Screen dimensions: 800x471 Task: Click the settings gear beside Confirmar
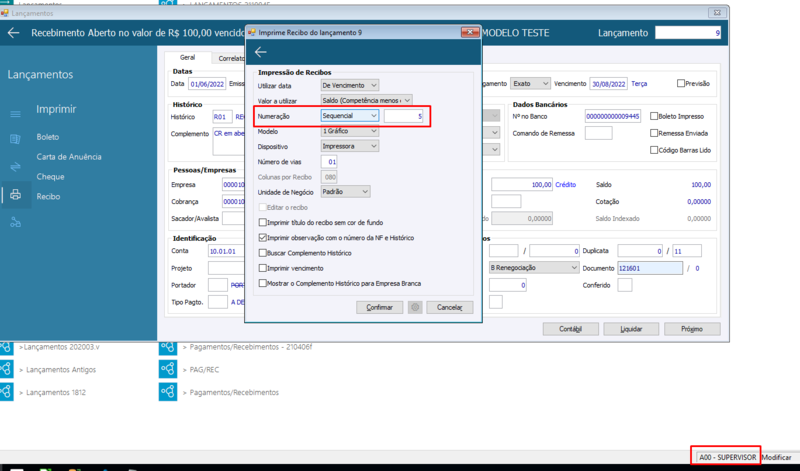pyautogui.click(x=415, y=307)
